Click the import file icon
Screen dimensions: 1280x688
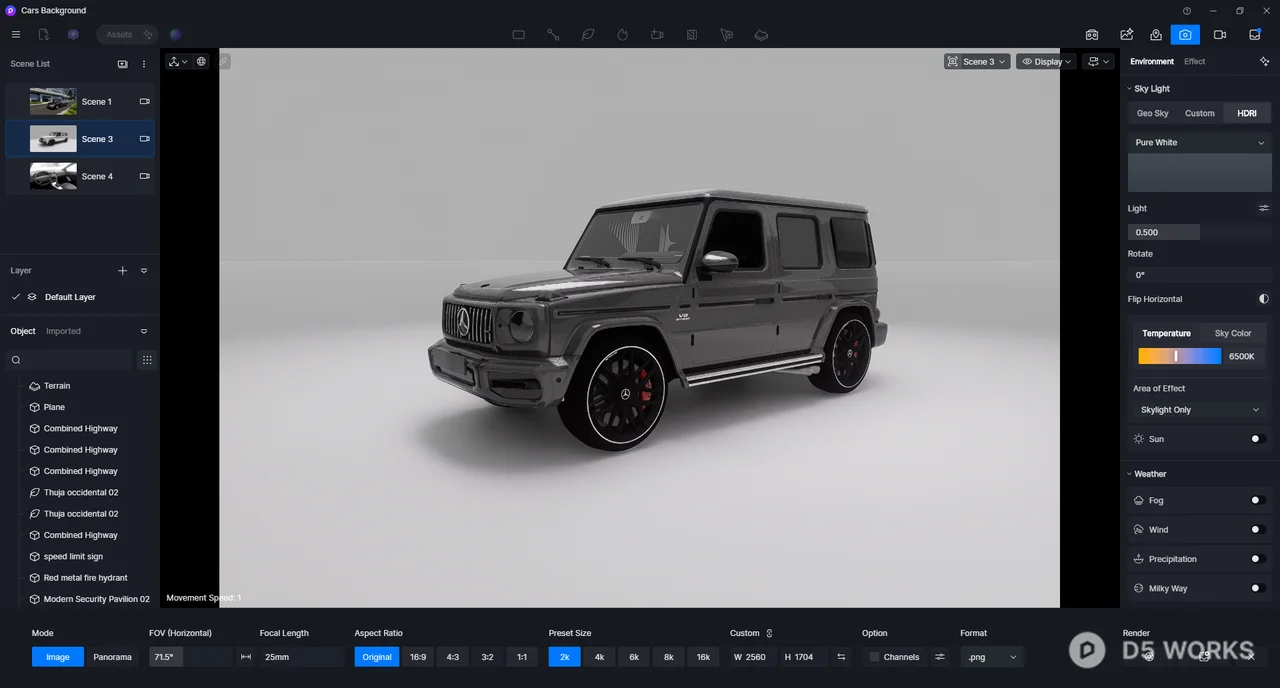44,34
